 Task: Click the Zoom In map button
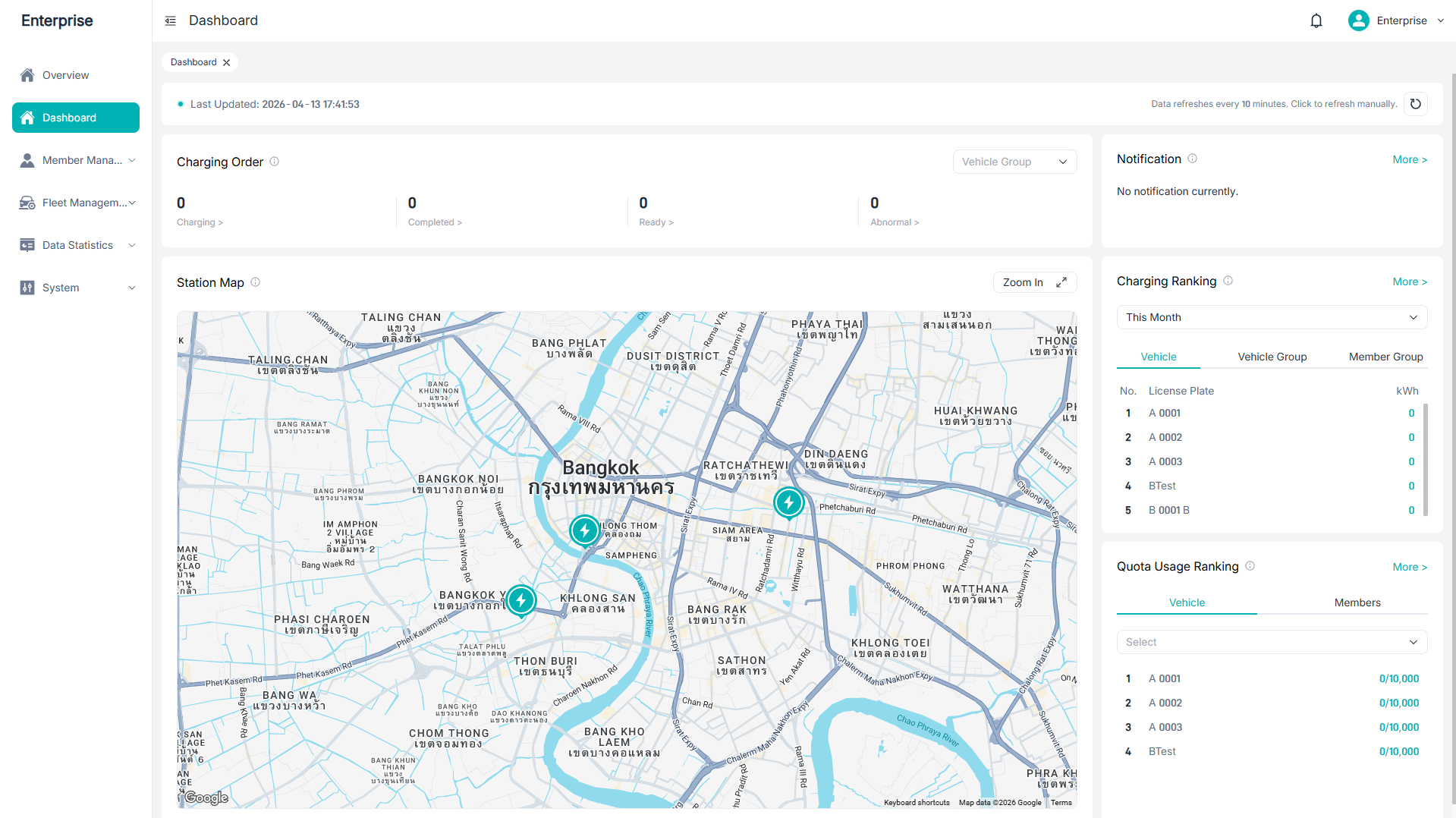1035,282
